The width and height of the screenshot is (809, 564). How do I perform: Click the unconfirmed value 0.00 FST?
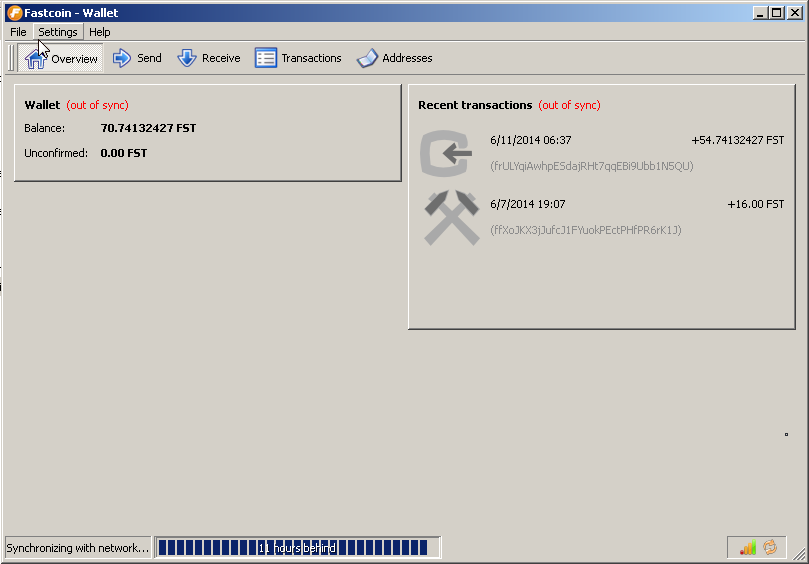[123, 153]
